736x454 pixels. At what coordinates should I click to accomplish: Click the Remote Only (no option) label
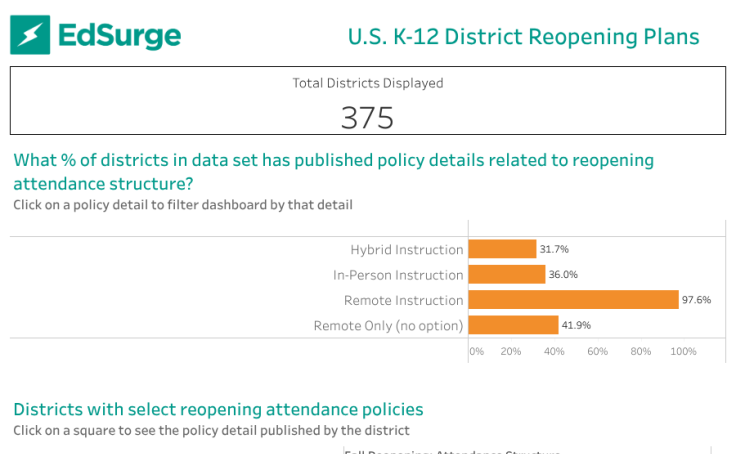[x=388, y=325]
